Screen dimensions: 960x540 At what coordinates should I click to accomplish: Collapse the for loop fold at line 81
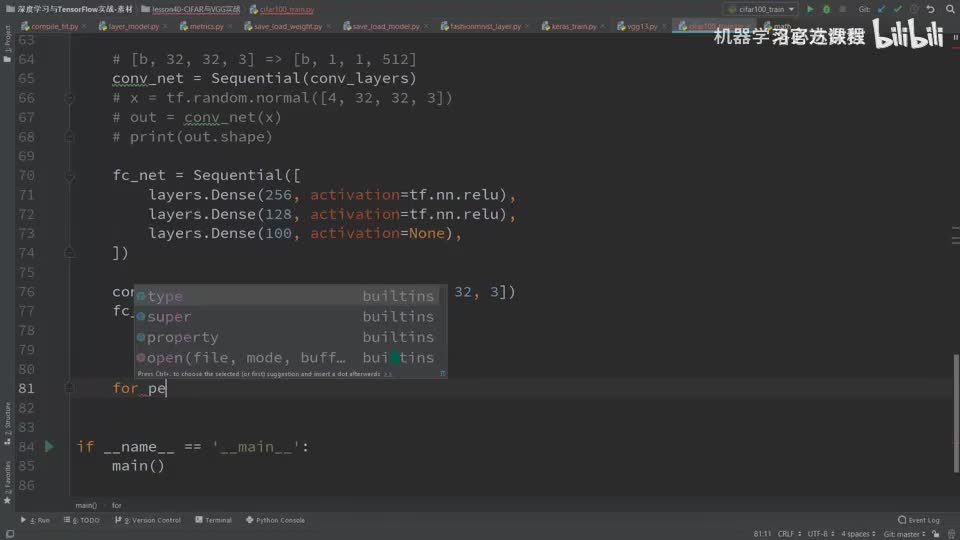click(x=70, y=388)
